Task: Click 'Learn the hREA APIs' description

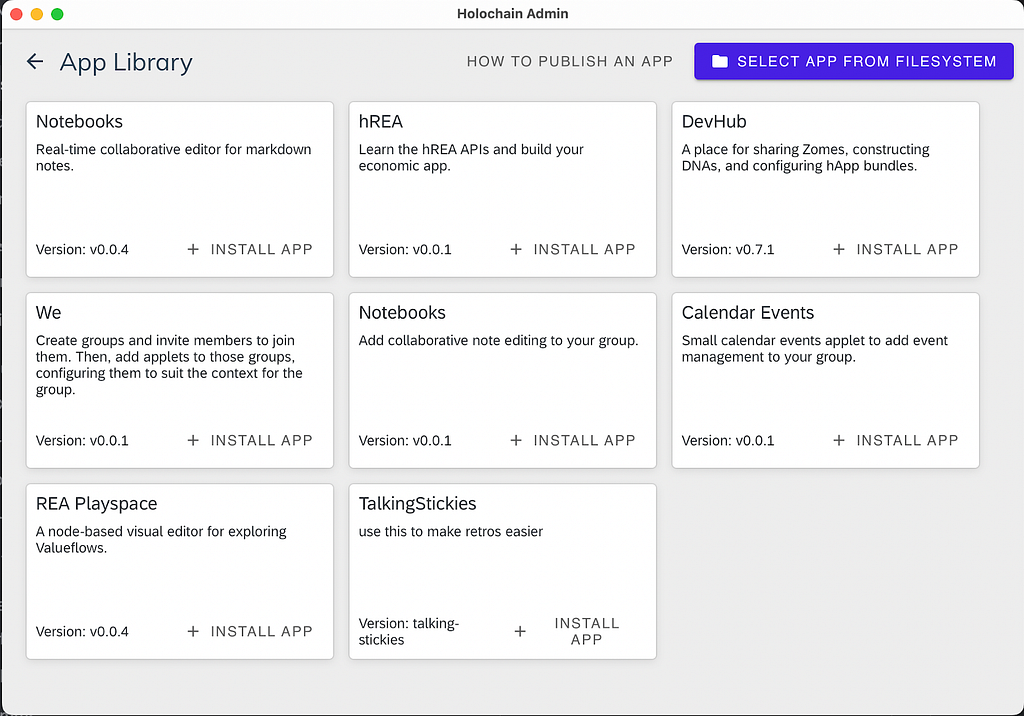Action: [x=471, y=157]
